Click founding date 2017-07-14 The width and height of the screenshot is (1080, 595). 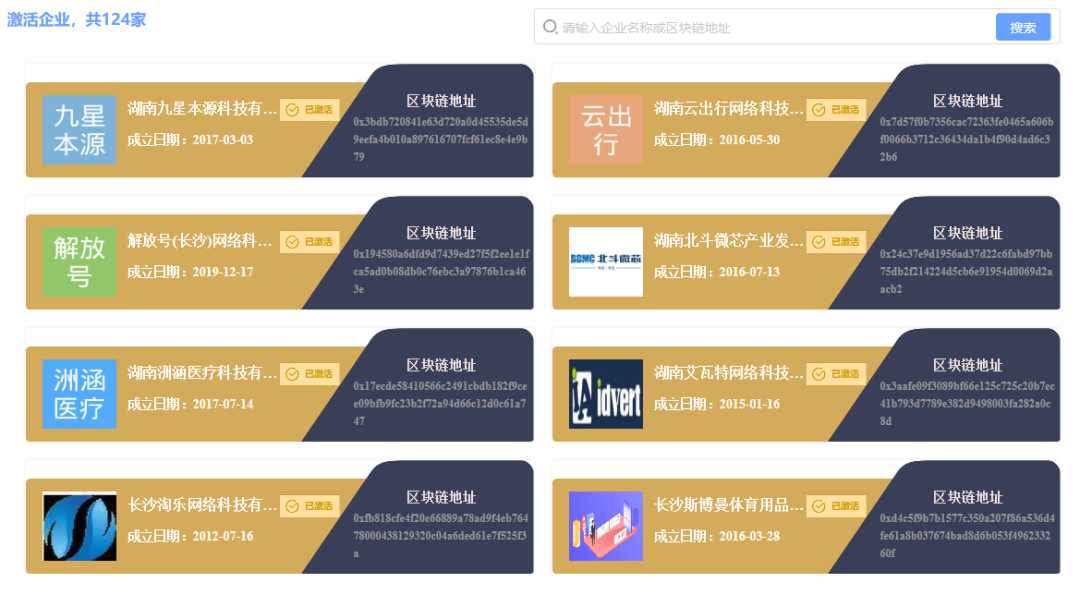[222, 404]
